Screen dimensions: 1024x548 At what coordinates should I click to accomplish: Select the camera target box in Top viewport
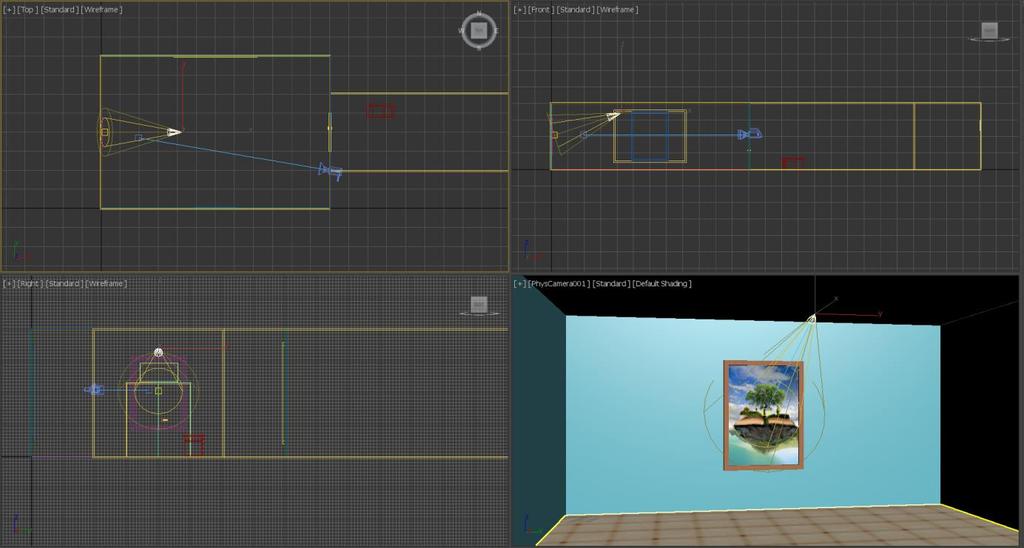tap(138, 138)
